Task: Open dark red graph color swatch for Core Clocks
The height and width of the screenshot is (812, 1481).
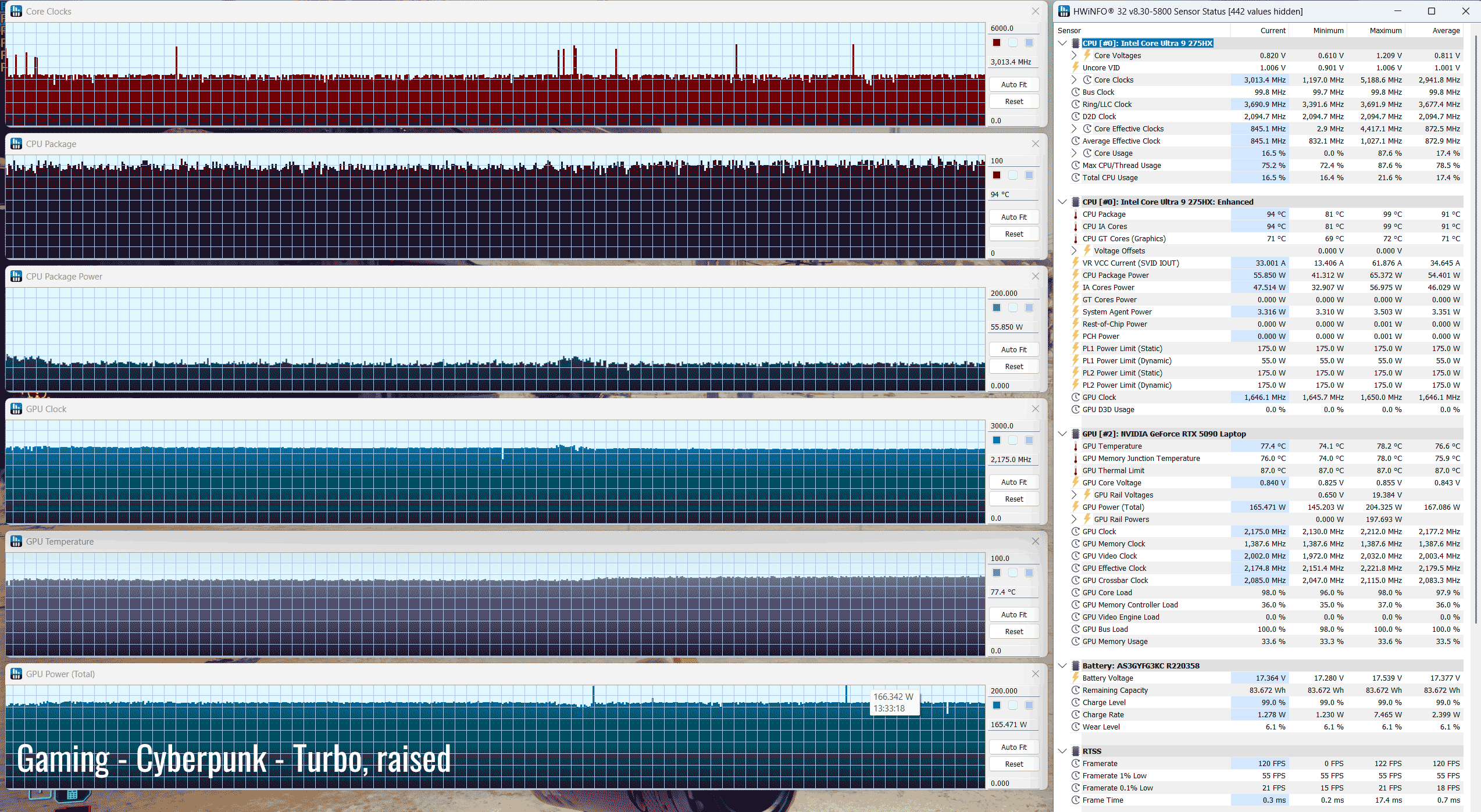Action: click(x=997, y=42)
